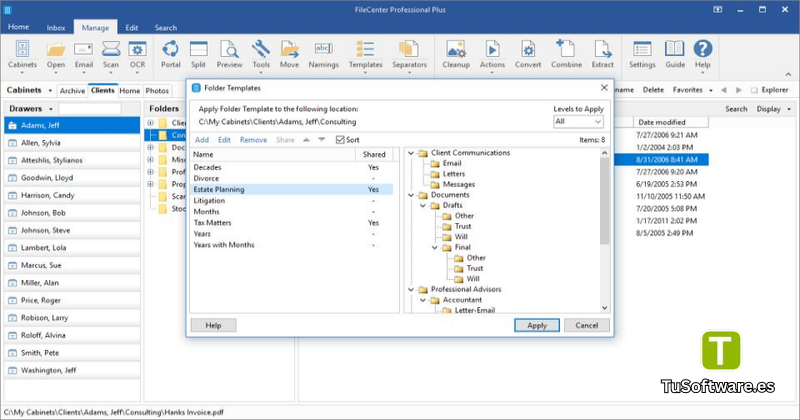Click the Move ribbon icon
Image resolution: width=800 pixels, height=420 pixels.
point(289,55)
